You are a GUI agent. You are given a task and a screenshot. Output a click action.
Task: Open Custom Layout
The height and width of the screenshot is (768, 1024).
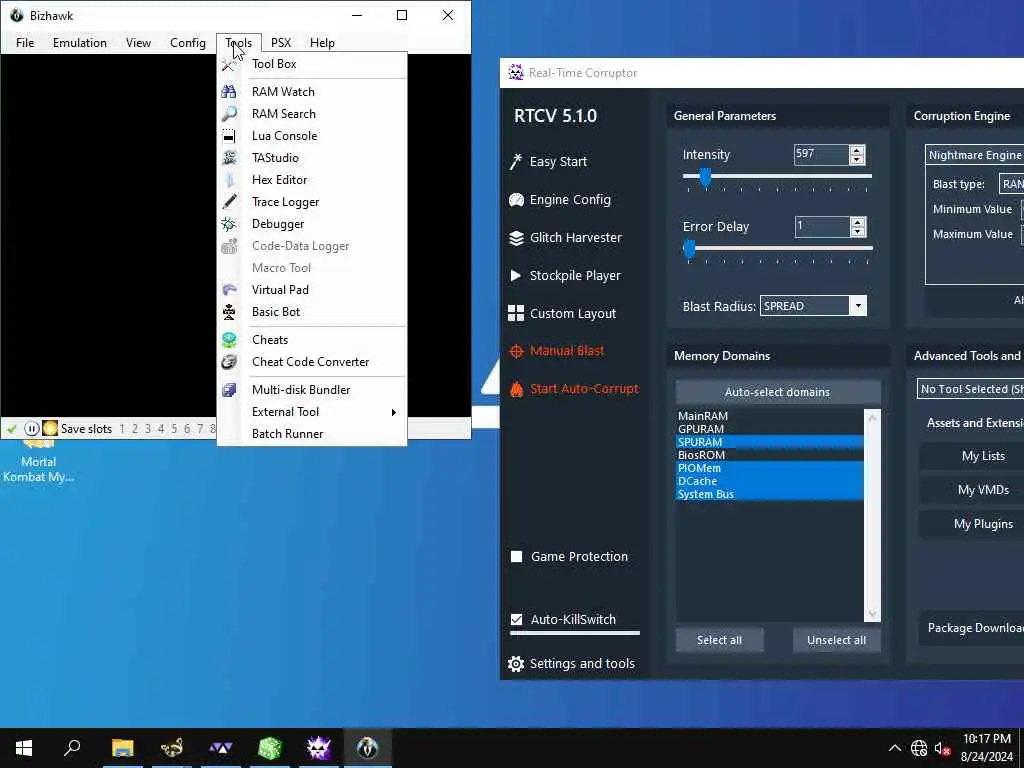click(x=562, y=313)
